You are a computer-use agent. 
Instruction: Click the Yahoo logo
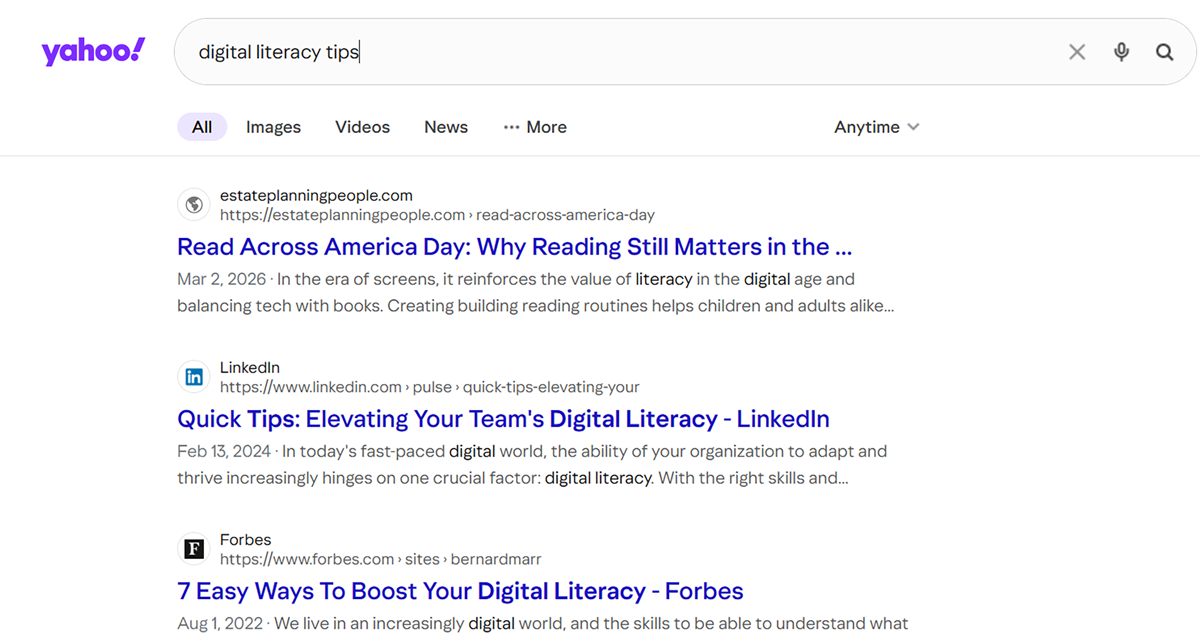[x=93, y=52]
